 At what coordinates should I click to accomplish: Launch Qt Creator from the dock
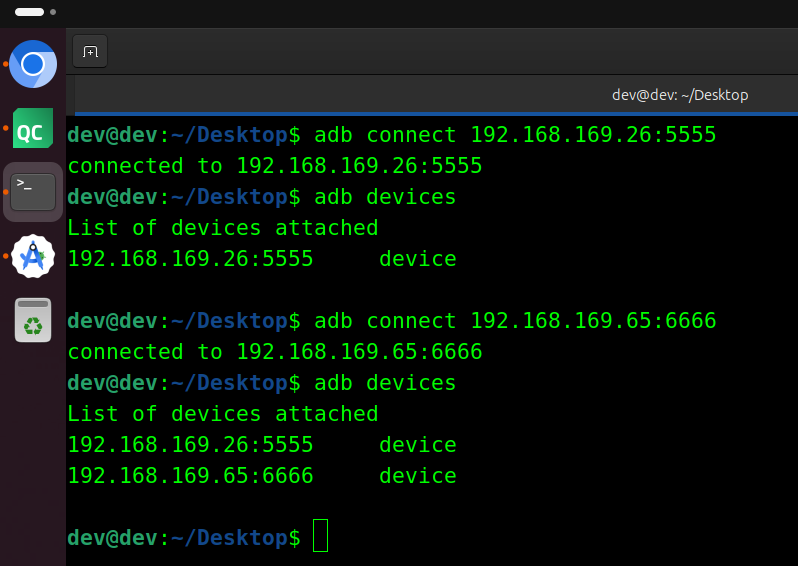(33, 128)
